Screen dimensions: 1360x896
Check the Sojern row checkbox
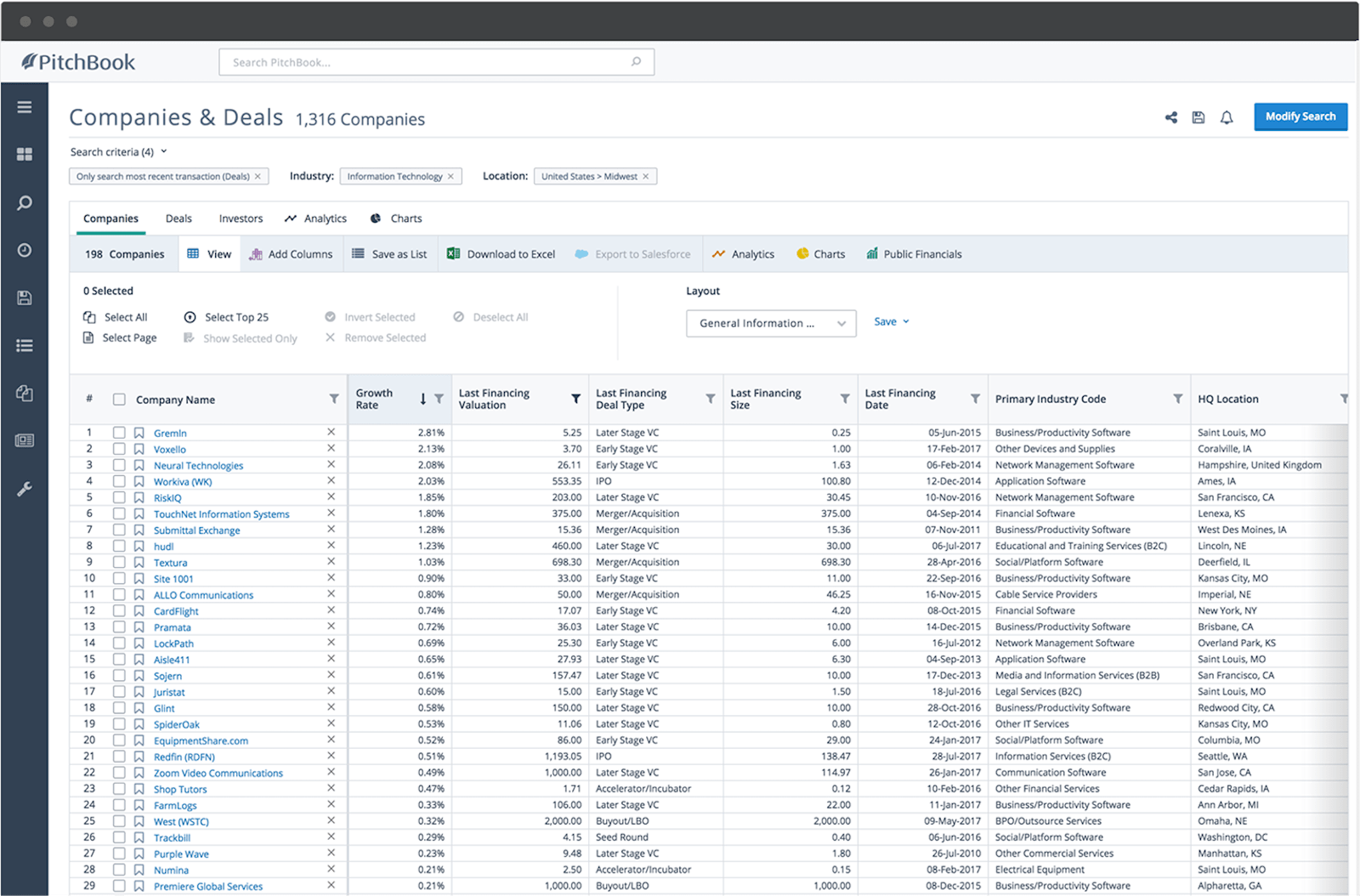[x=119, y=676]
